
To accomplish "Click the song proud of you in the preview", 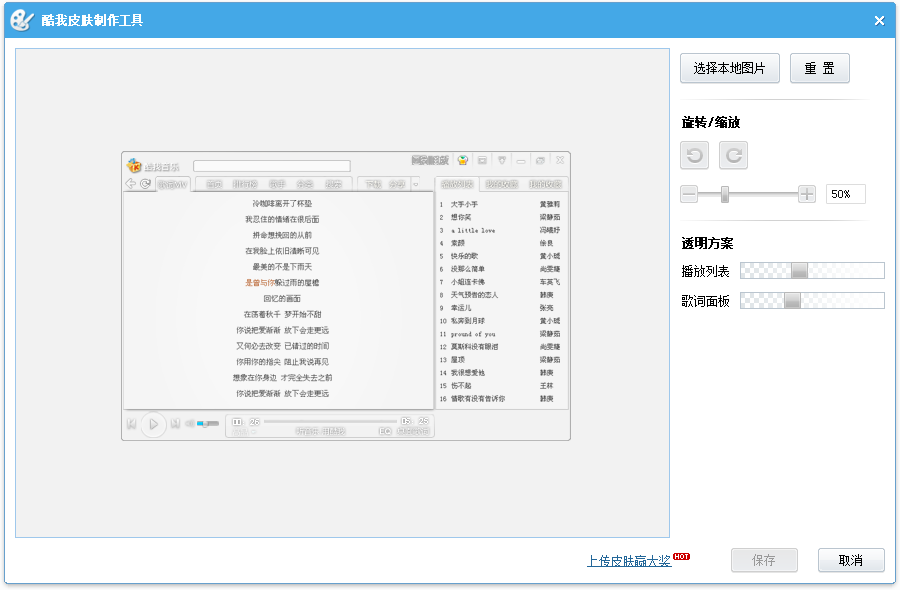I will coord(473,334).
